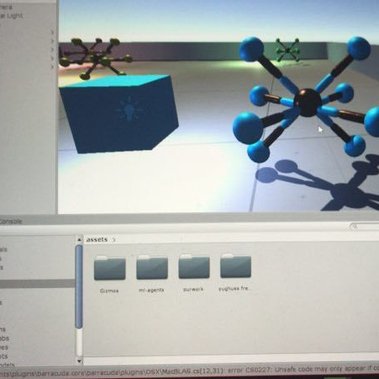Image resolution: width=379 pixels, height=379 pixels.
Task: Click the folder tree scrollbar up arrow
Action: tap(79, 239)
